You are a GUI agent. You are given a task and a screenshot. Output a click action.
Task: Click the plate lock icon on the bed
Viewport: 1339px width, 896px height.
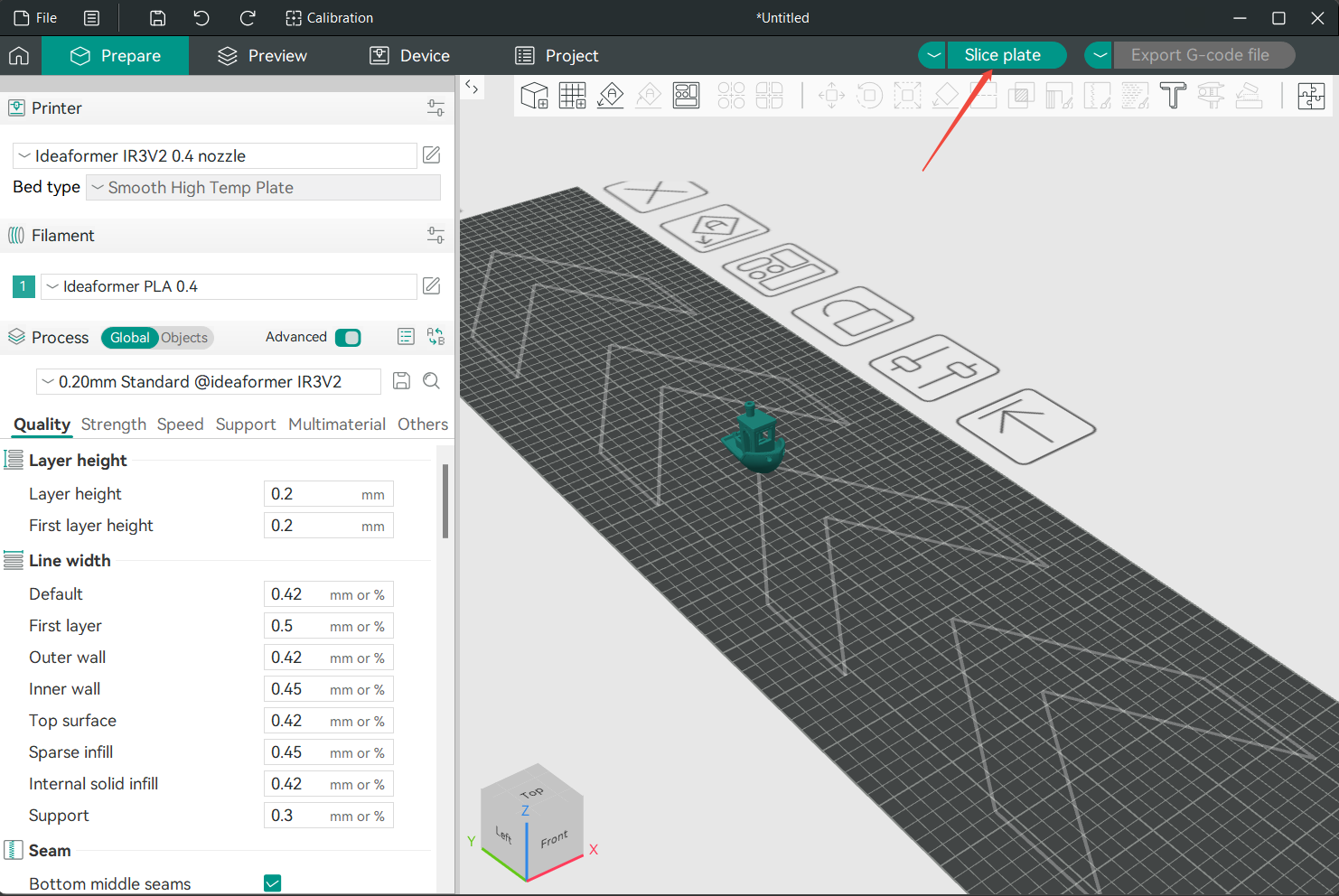(x=852, y=317)
